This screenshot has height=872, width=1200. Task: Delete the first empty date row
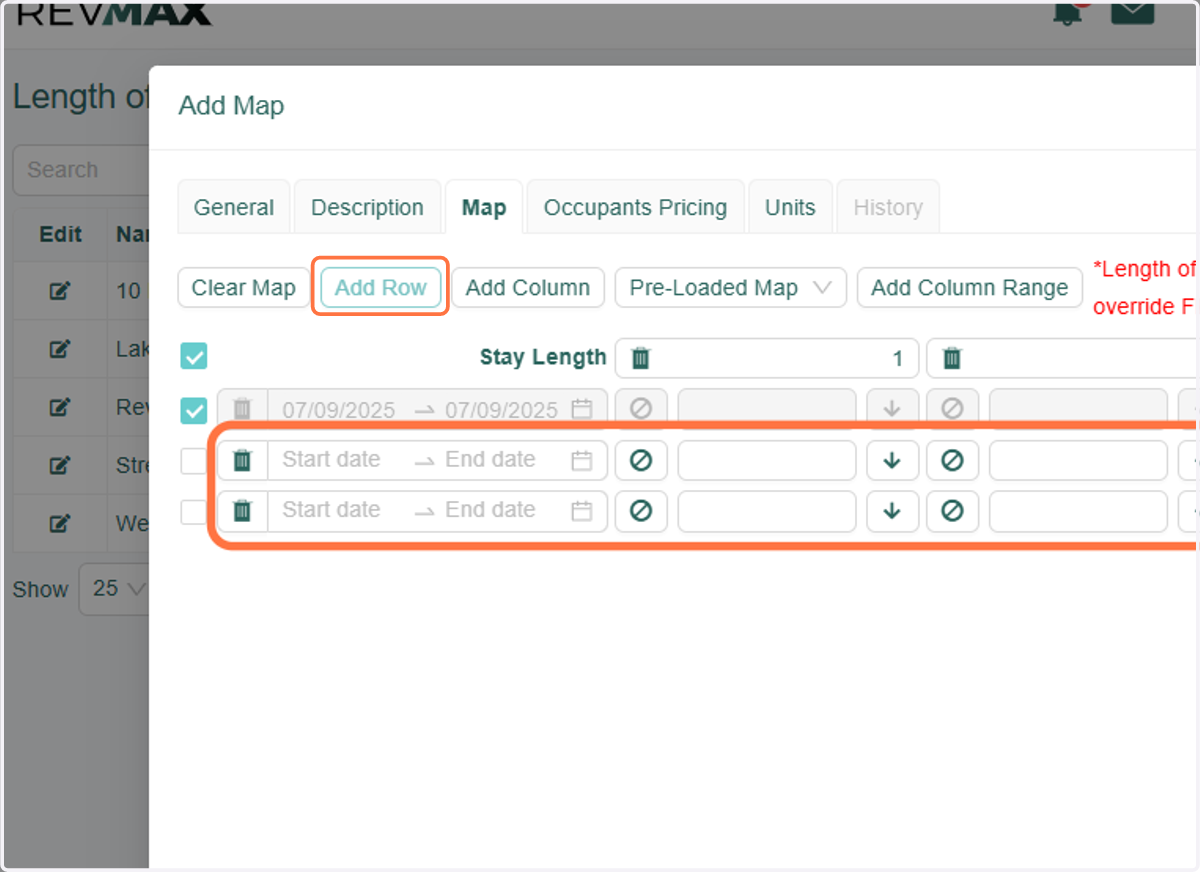click(242, 460)
